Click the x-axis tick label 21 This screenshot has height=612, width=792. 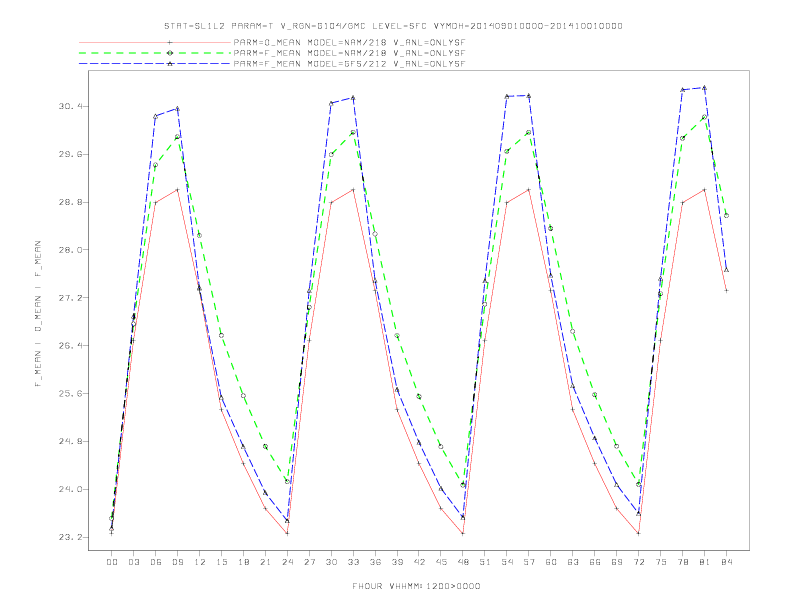pos(265,562)
